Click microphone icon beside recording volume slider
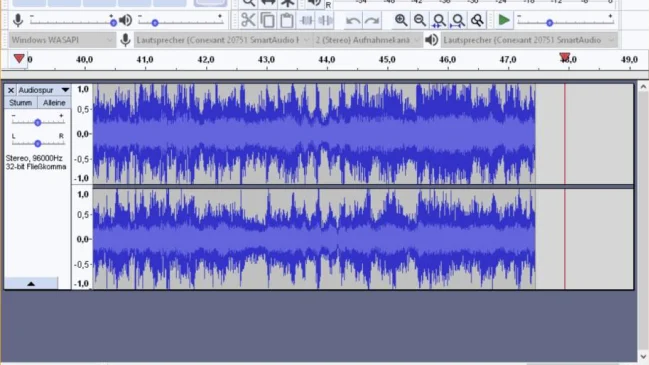649x365 pixels. pyautogui.click(x=18, y=20)
